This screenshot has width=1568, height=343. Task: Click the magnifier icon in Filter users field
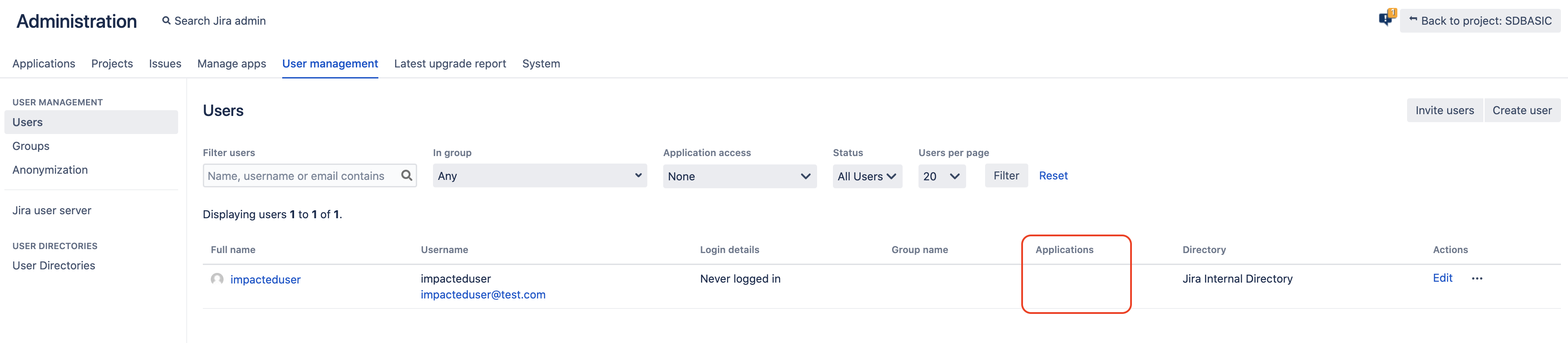coord(407,176)
